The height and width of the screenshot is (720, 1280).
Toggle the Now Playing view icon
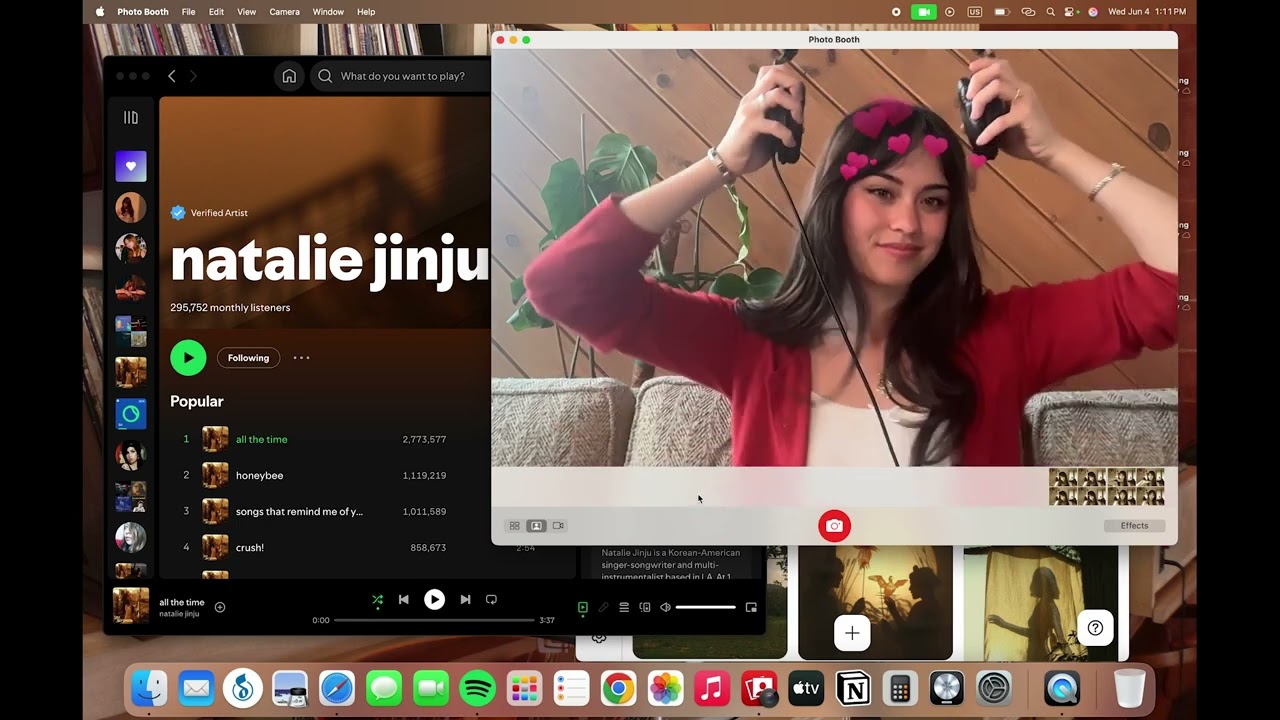(x=583, y=607)
